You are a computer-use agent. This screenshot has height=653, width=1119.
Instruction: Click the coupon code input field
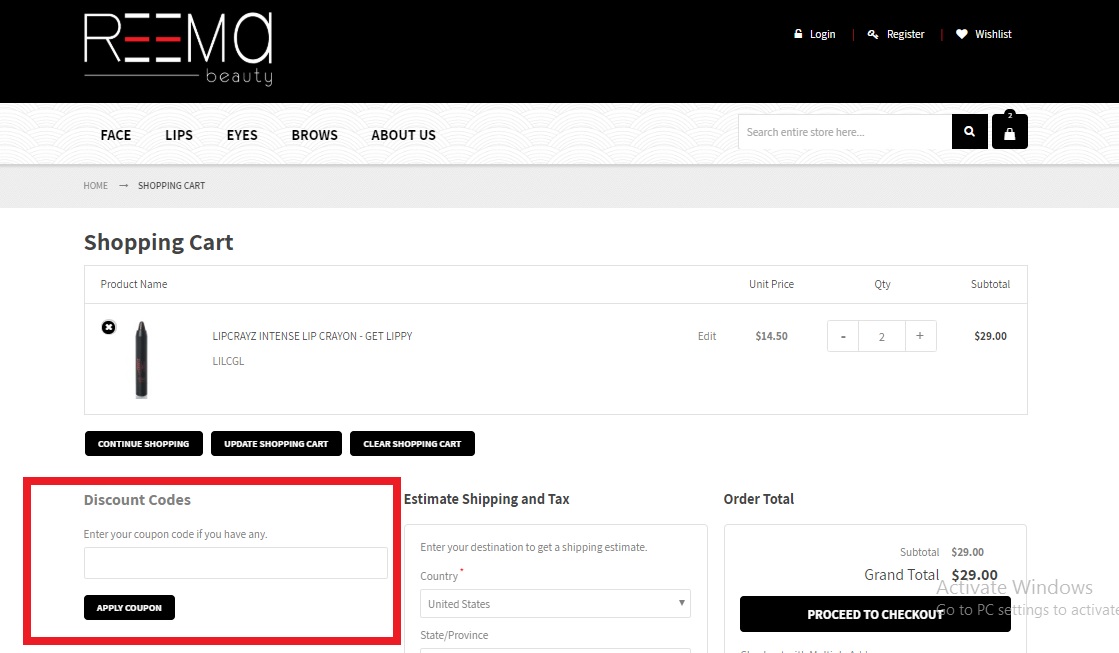[236, 563]
